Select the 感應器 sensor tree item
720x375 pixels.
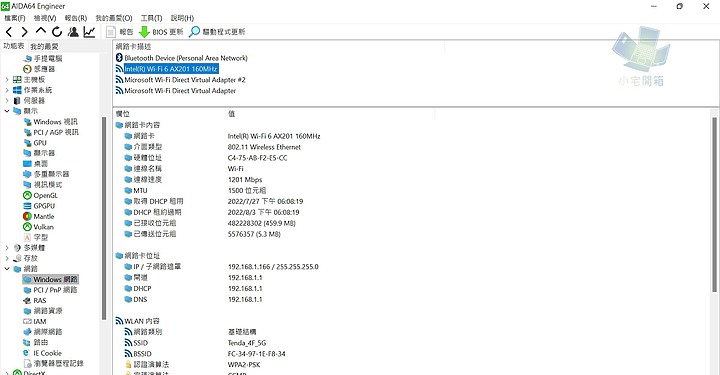click(39, 69)
